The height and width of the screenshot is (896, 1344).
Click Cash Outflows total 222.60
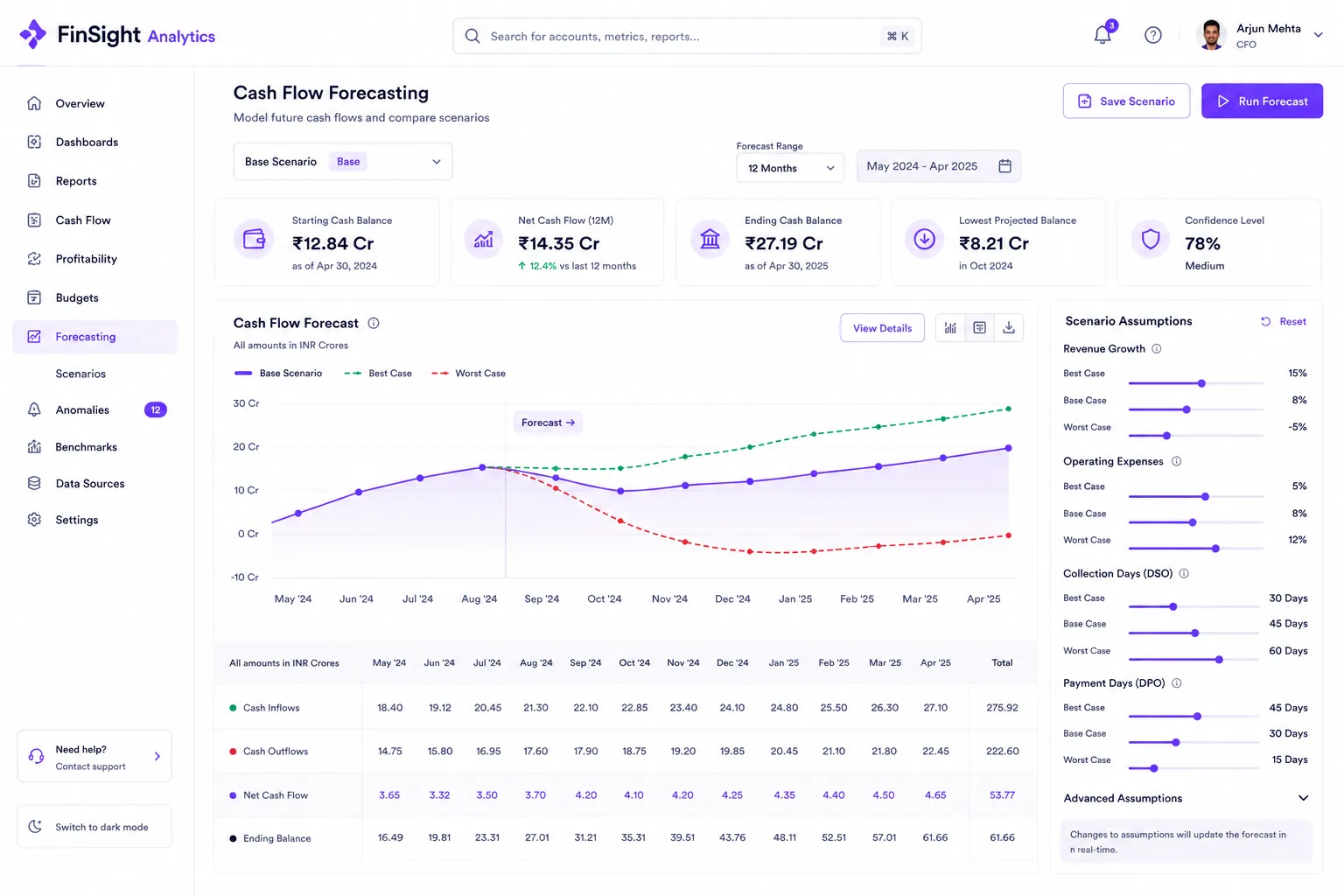[1003, 752]
